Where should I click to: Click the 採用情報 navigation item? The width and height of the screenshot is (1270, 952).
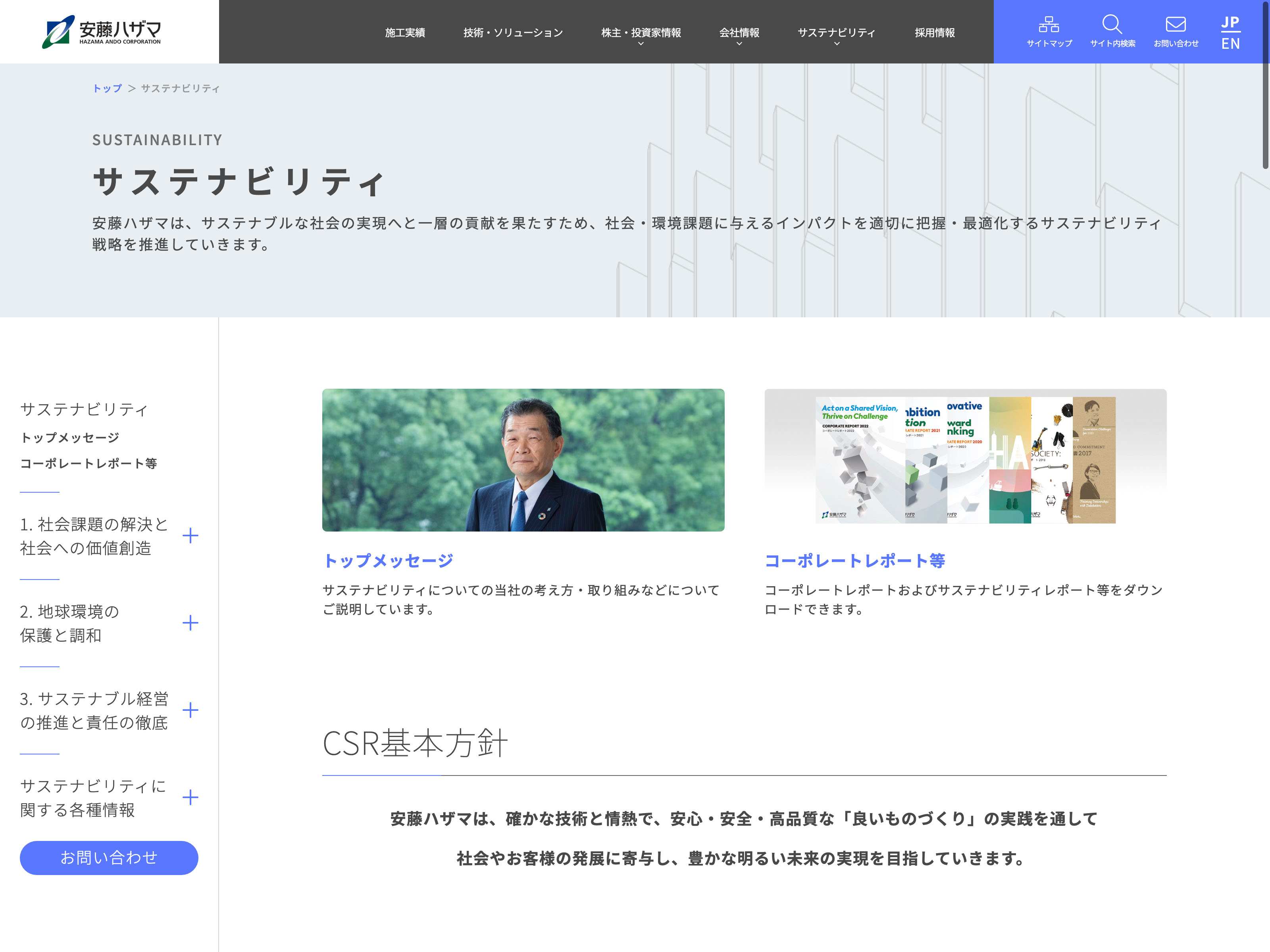coord(934,33)
